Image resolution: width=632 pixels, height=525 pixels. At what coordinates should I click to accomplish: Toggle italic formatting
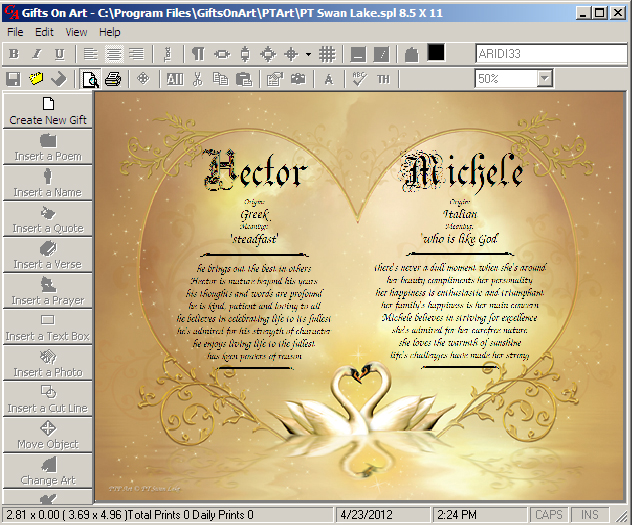pos(37,54)
